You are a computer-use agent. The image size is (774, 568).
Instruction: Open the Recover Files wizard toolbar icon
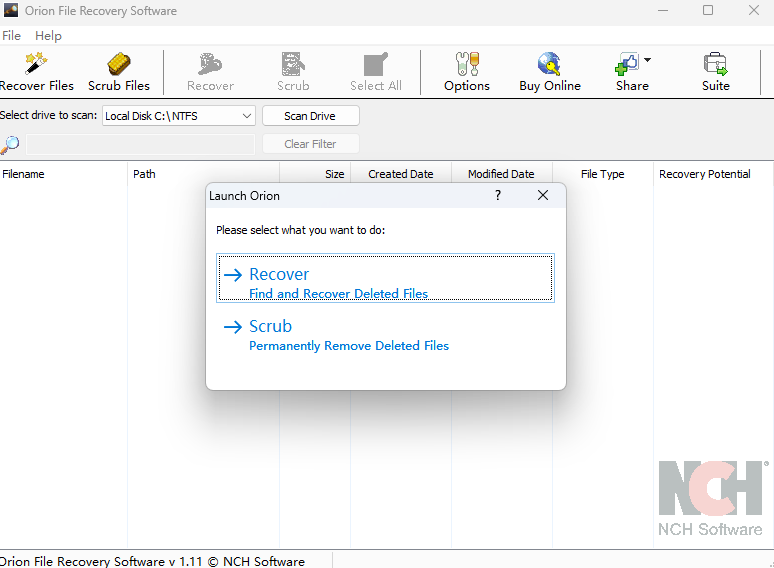click(36, 64)
